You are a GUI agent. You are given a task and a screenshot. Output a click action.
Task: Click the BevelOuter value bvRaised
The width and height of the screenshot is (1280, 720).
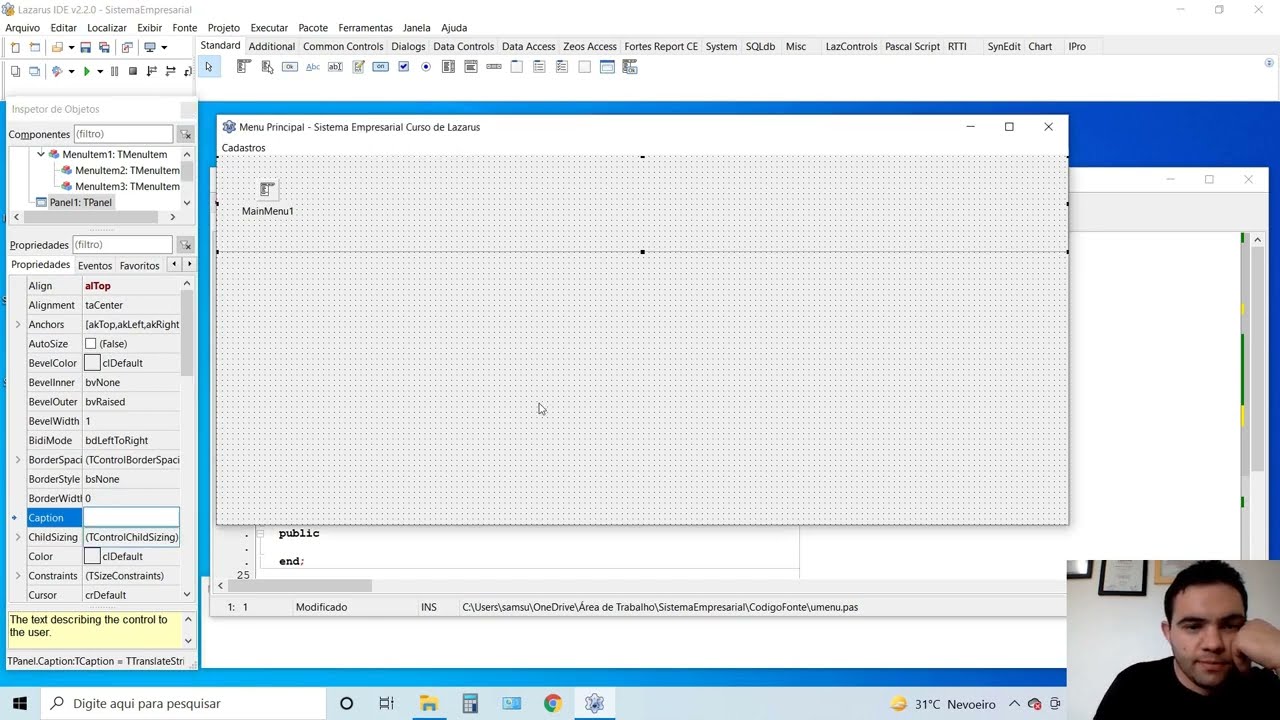point(131,402)
